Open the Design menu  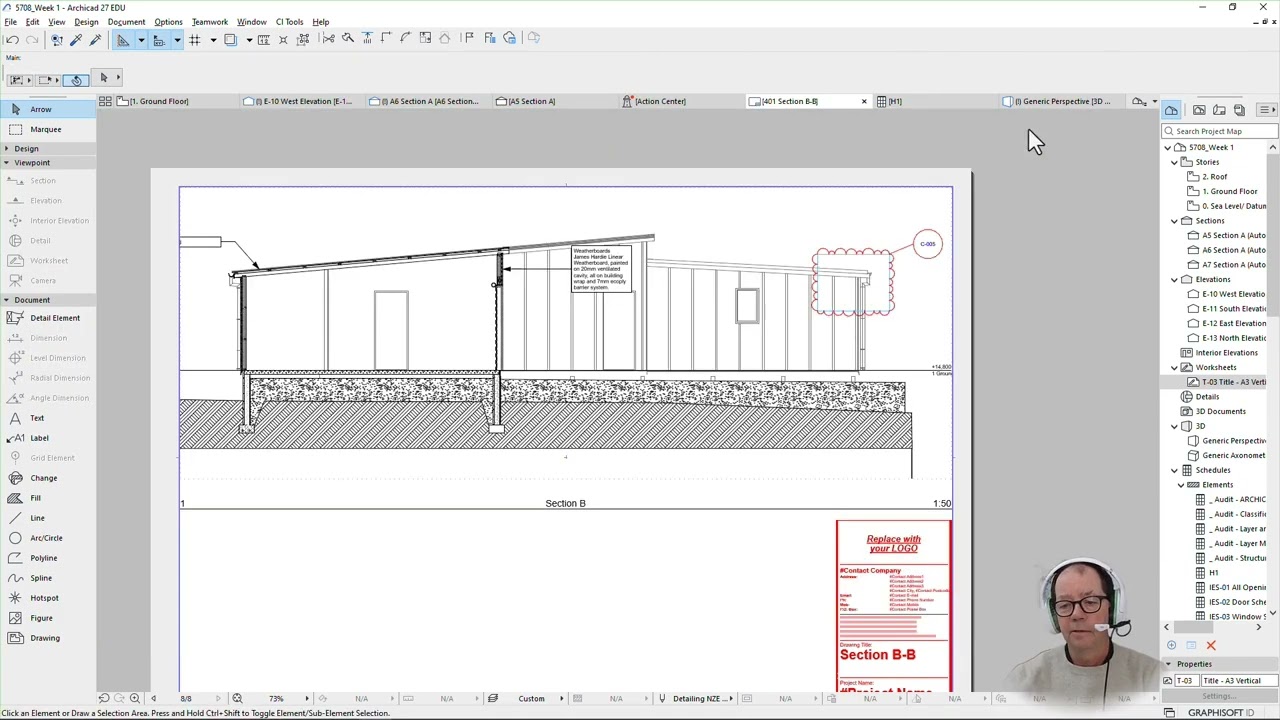[x=86, y=22]
